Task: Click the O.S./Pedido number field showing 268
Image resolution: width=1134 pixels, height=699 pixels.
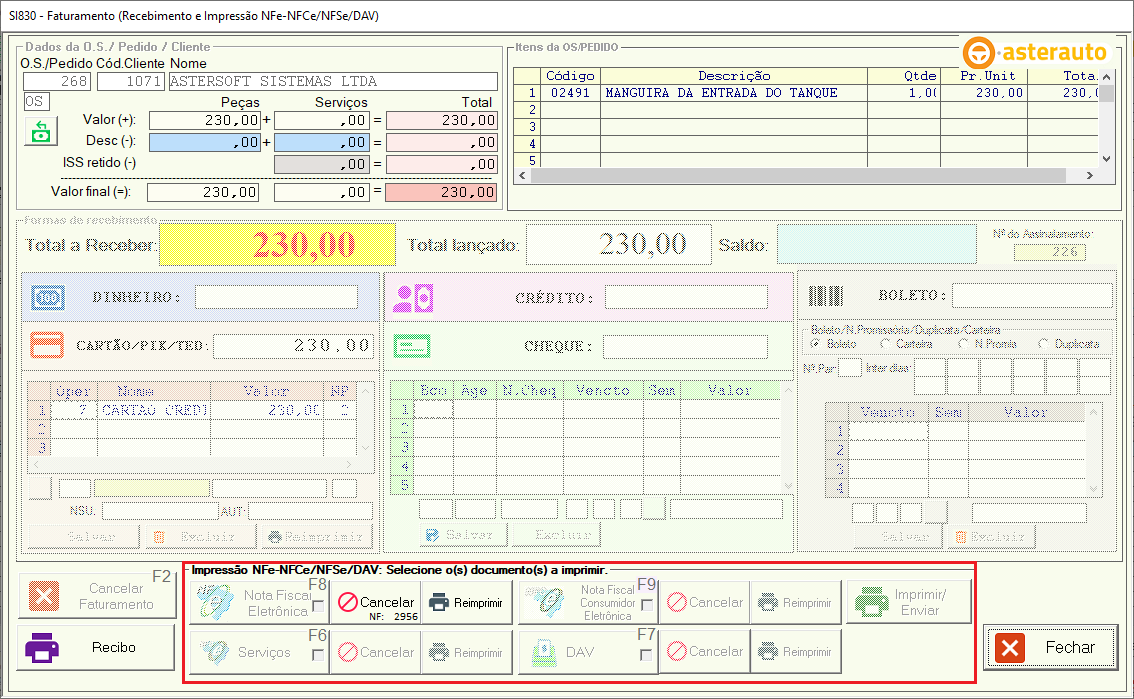Action: pyautogui.click(x=57, y=82)
